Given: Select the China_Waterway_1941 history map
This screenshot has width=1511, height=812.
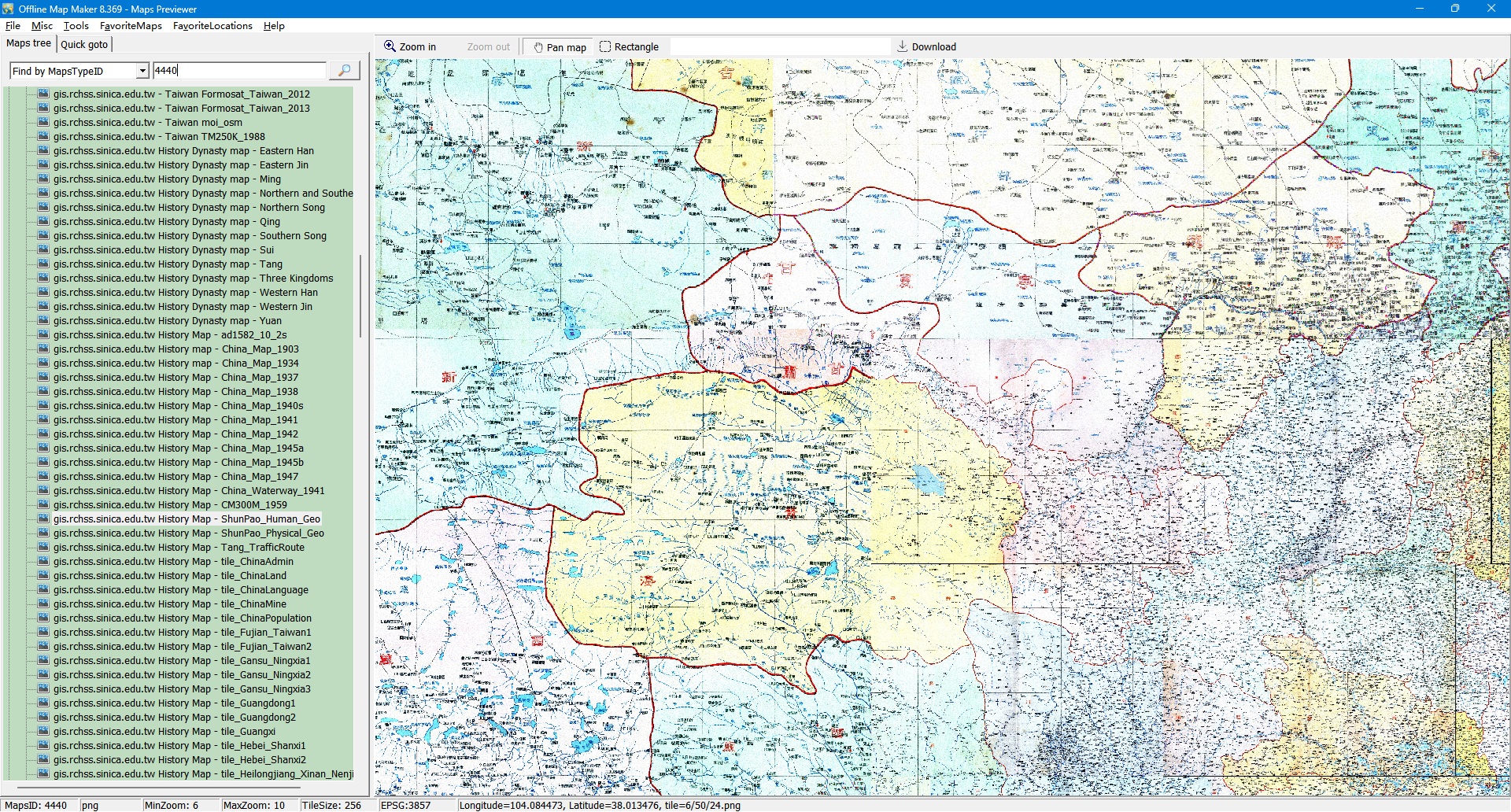Looking at the screenshot, I should (189, 491).
